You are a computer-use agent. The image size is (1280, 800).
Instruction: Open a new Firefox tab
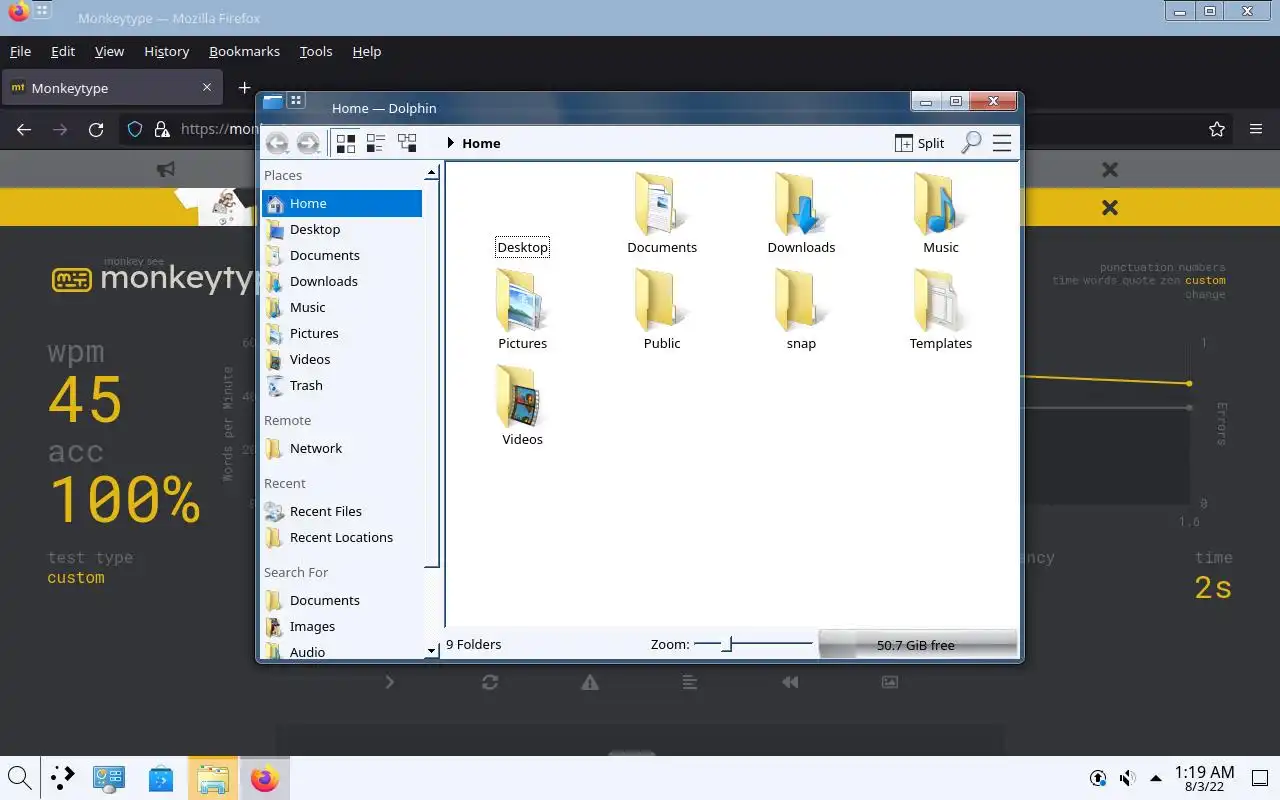click(x=244, y=88)
